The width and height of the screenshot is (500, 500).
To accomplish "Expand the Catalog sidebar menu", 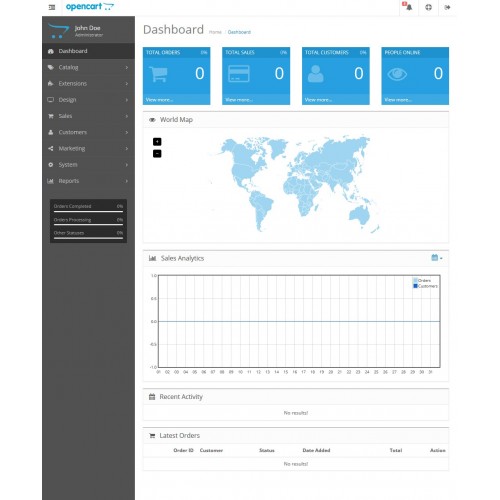I will [88, 67].
